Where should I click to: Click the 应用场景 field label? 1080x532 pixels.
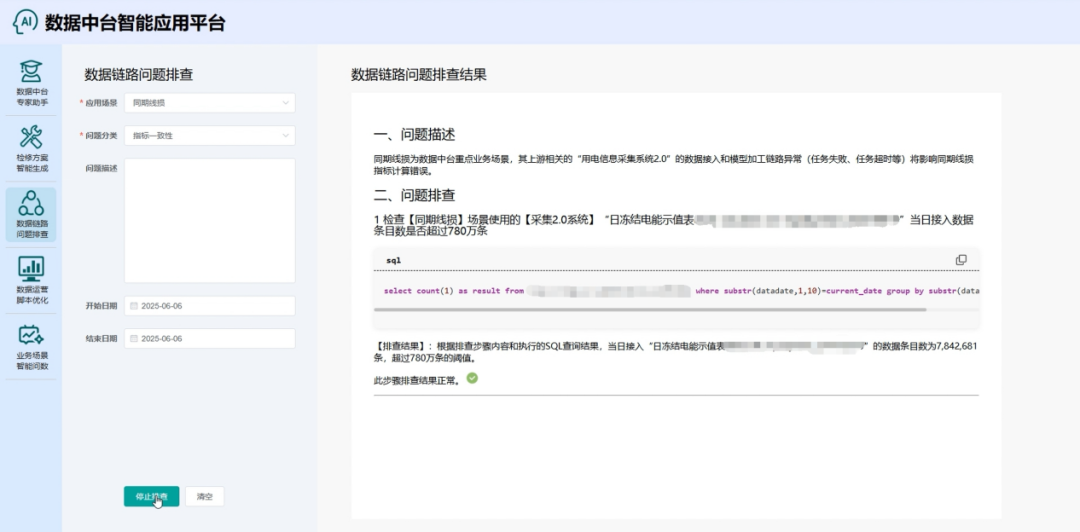101,103
